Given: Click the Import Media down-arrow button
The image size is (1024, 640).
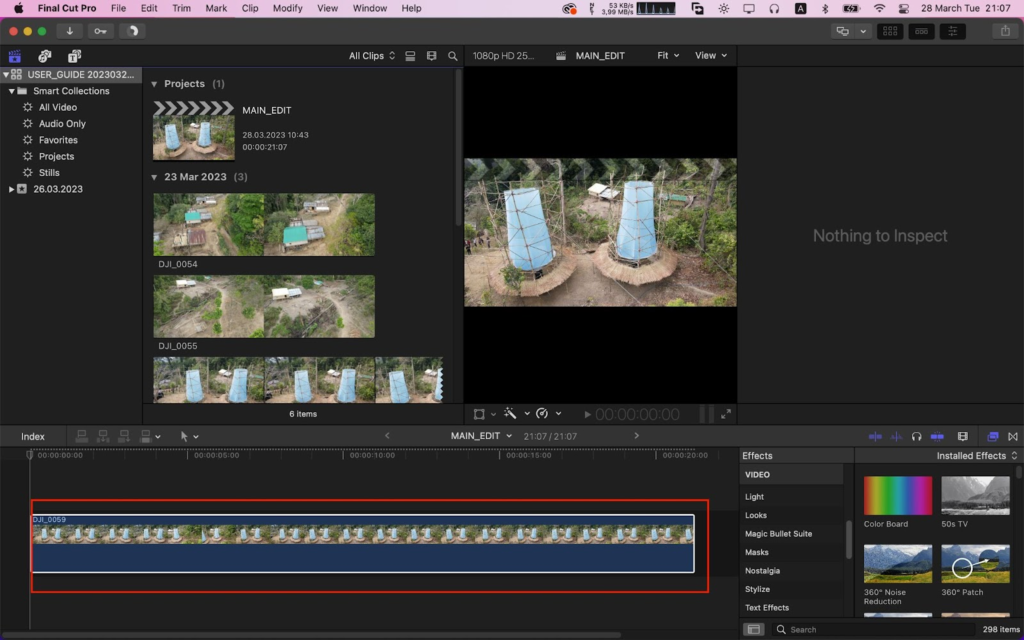Looking at the screenshot, I should point(69,31).
